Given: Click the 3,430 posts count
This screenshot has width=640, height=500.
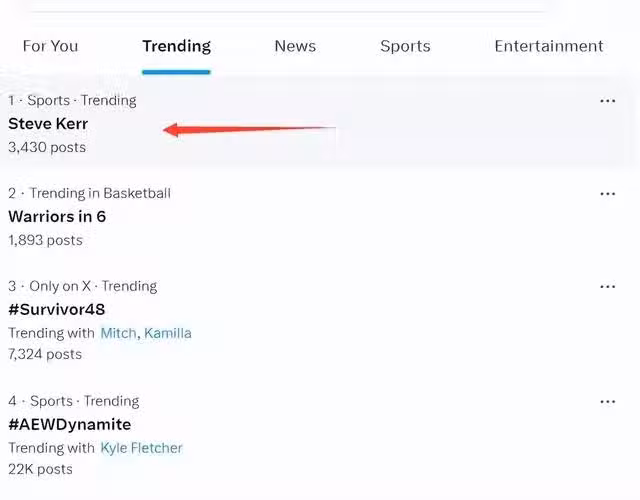Looking at the screenshot, I should point(47,147).
